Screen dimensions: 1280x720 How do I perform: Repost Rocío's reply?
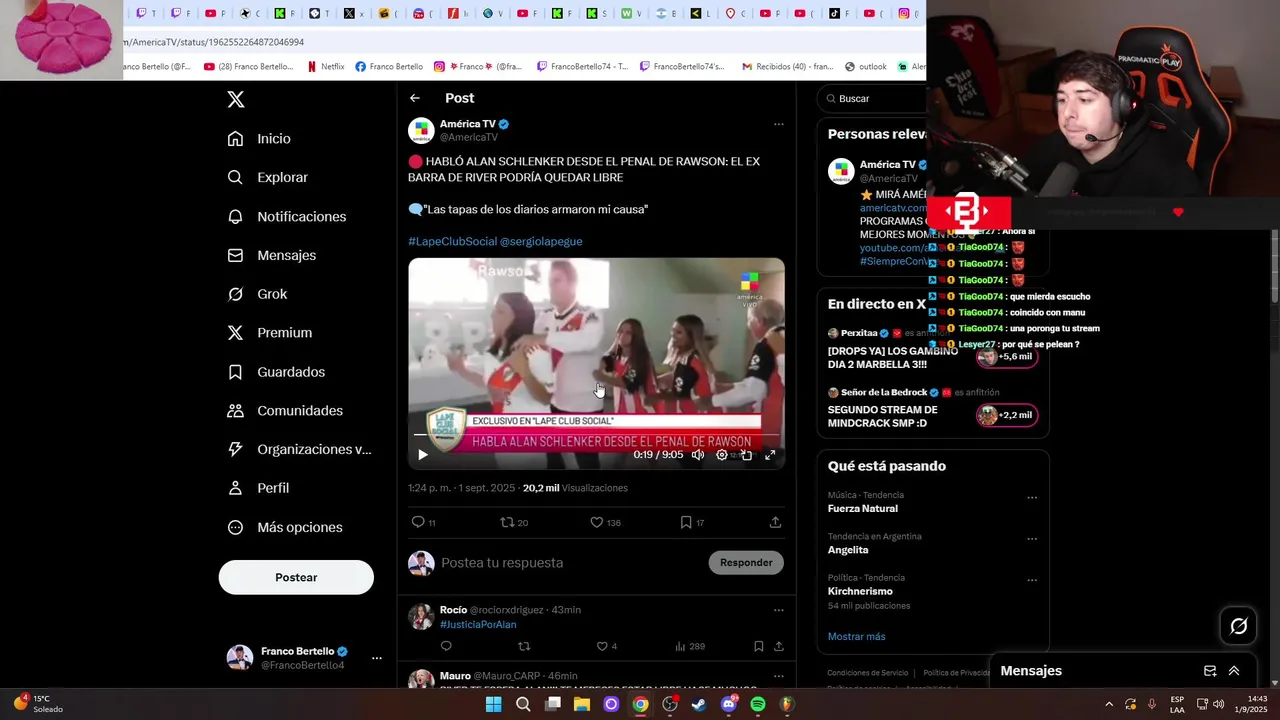tap(523, 647)
